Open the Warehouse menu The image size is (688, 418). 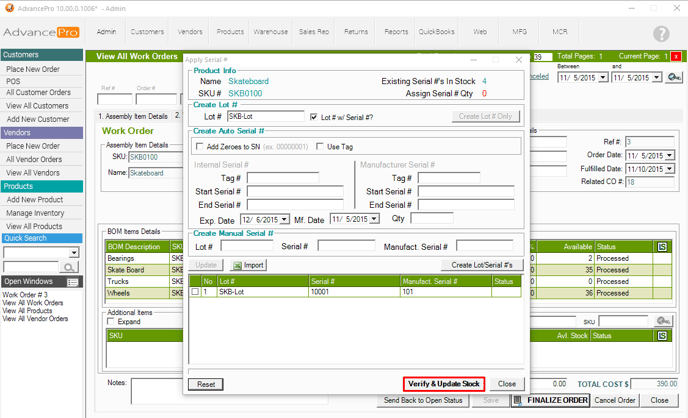[x=270, y=32]
